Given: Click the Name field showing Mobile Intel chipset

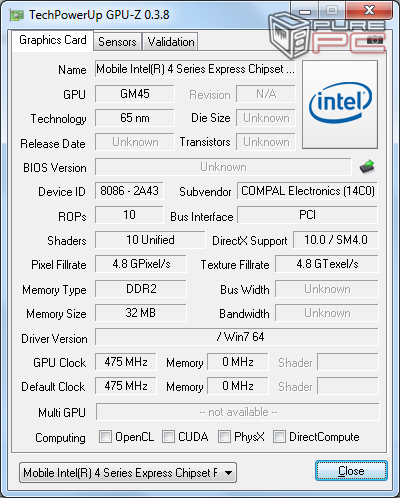Looking at the screenshot, I should pos(195,69).
